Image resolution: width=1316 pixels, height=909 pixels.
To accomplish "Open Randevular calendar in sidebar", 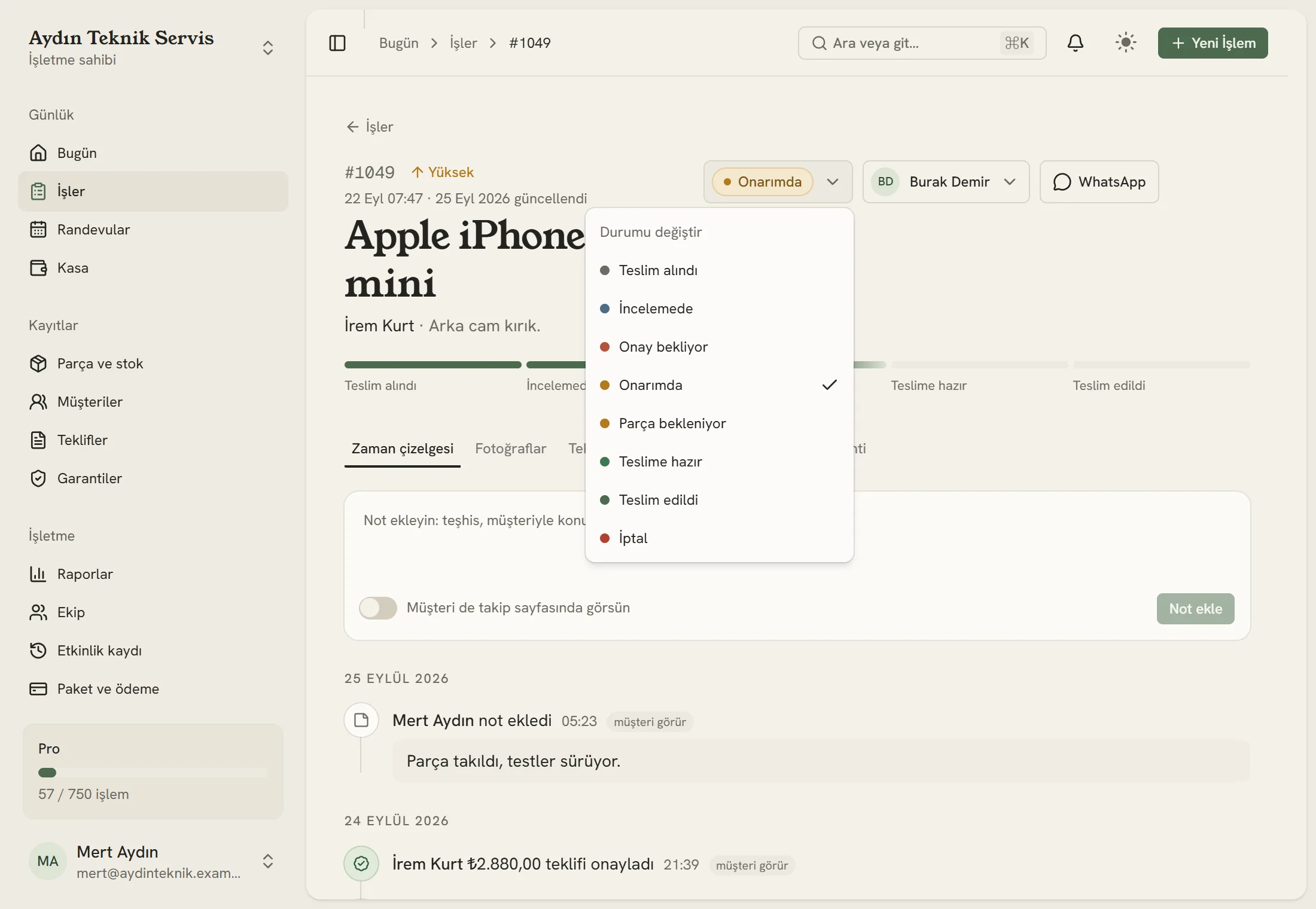I will point(153,230).
